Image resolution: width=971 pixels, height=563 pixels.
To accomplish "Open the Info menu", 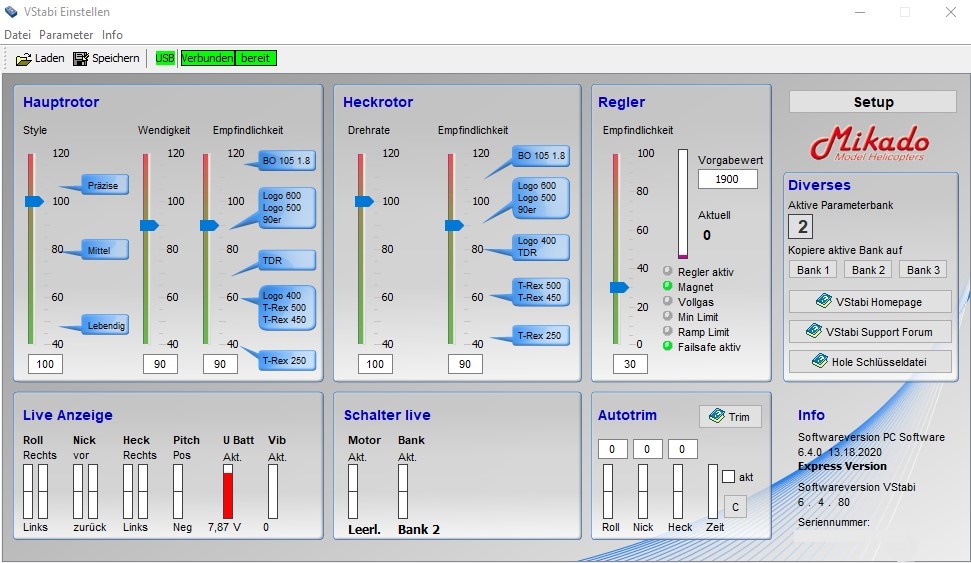I will 112,35.
